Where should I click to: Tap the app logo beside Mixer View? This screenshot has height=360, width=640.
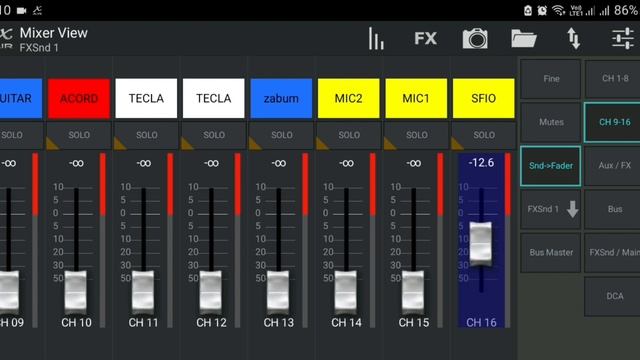tap(6, 39)
